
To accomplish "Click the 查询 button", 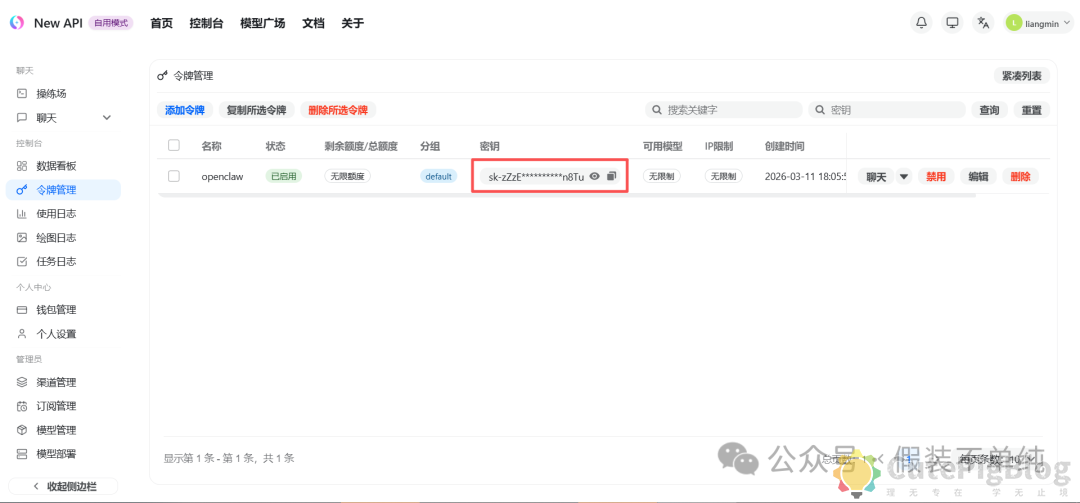I will point(990,110).
